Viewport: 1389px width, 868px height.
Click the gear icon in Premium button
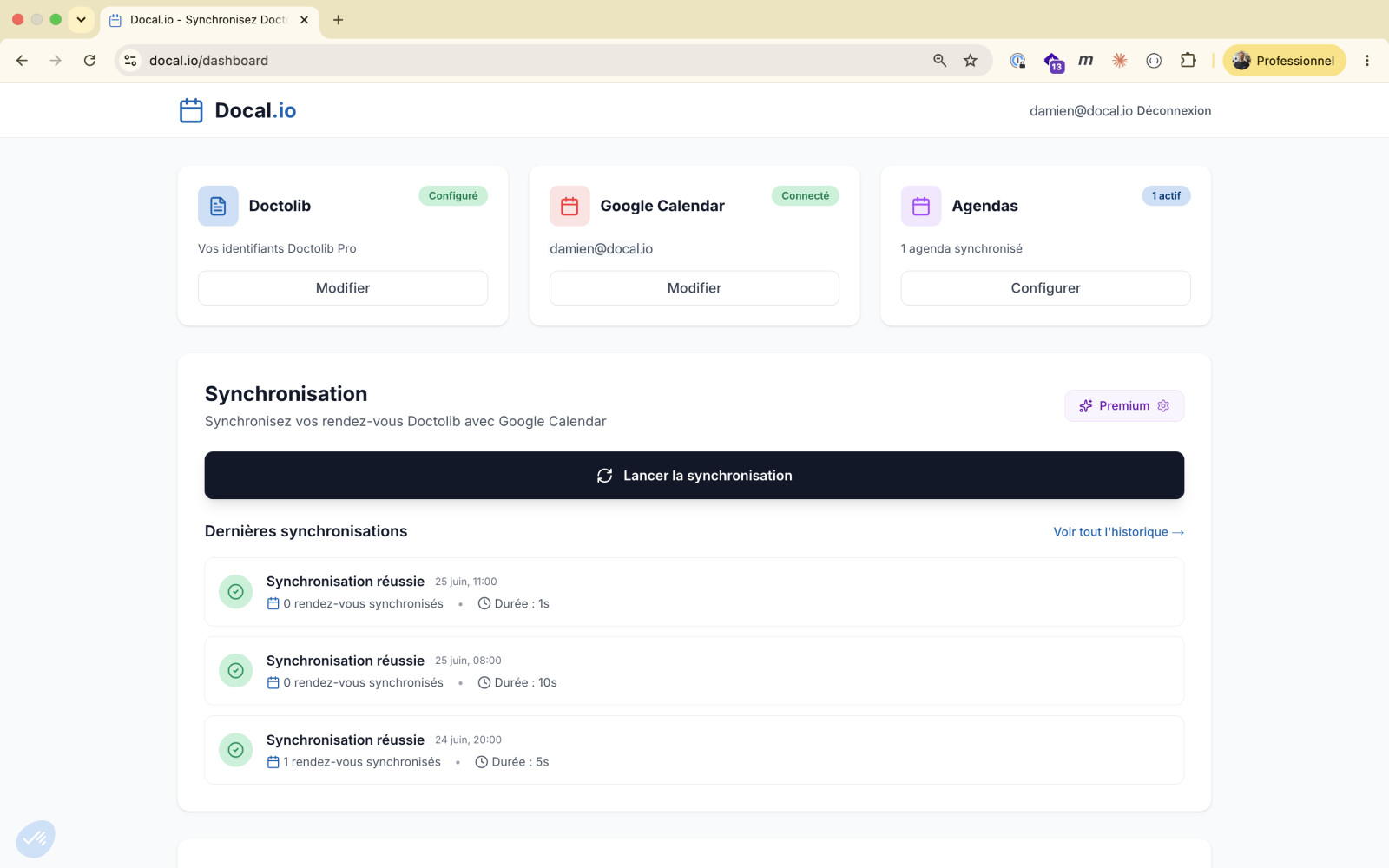(x=1163, y=405)
